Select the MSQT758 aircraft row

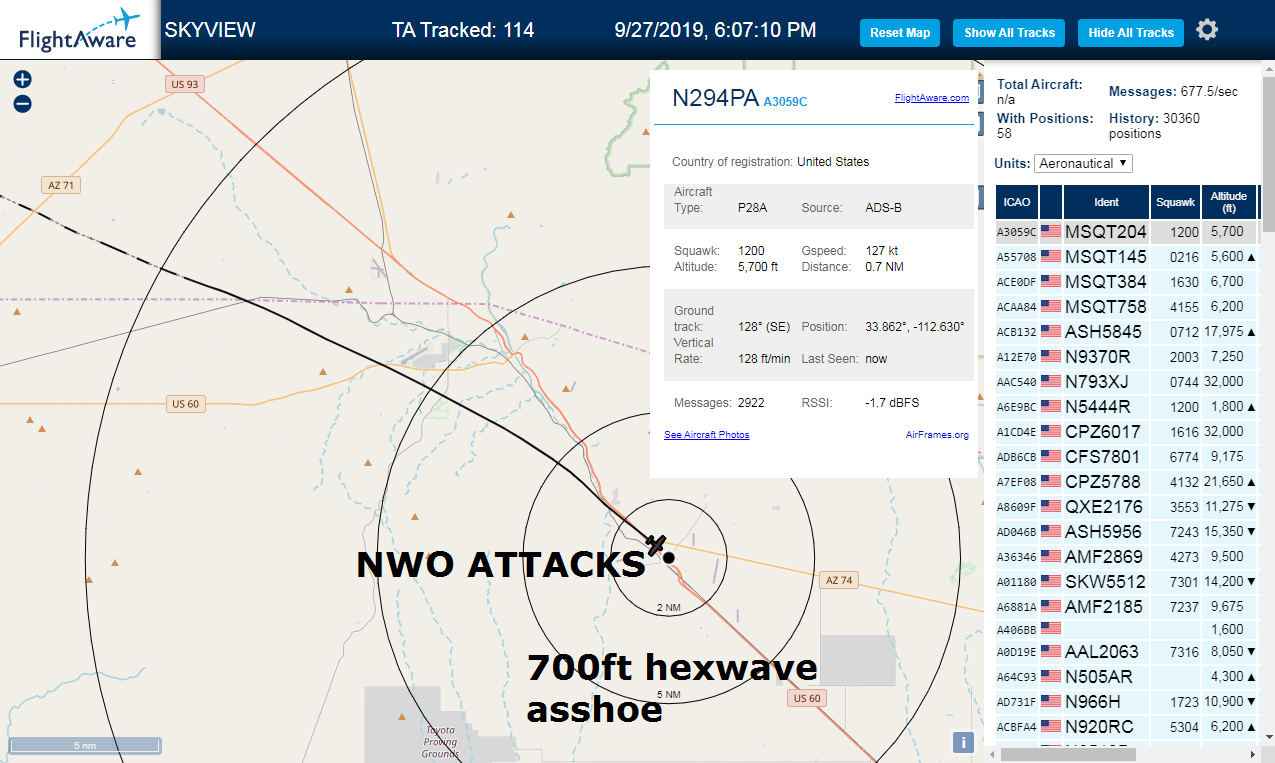[x=1126, y=306]
